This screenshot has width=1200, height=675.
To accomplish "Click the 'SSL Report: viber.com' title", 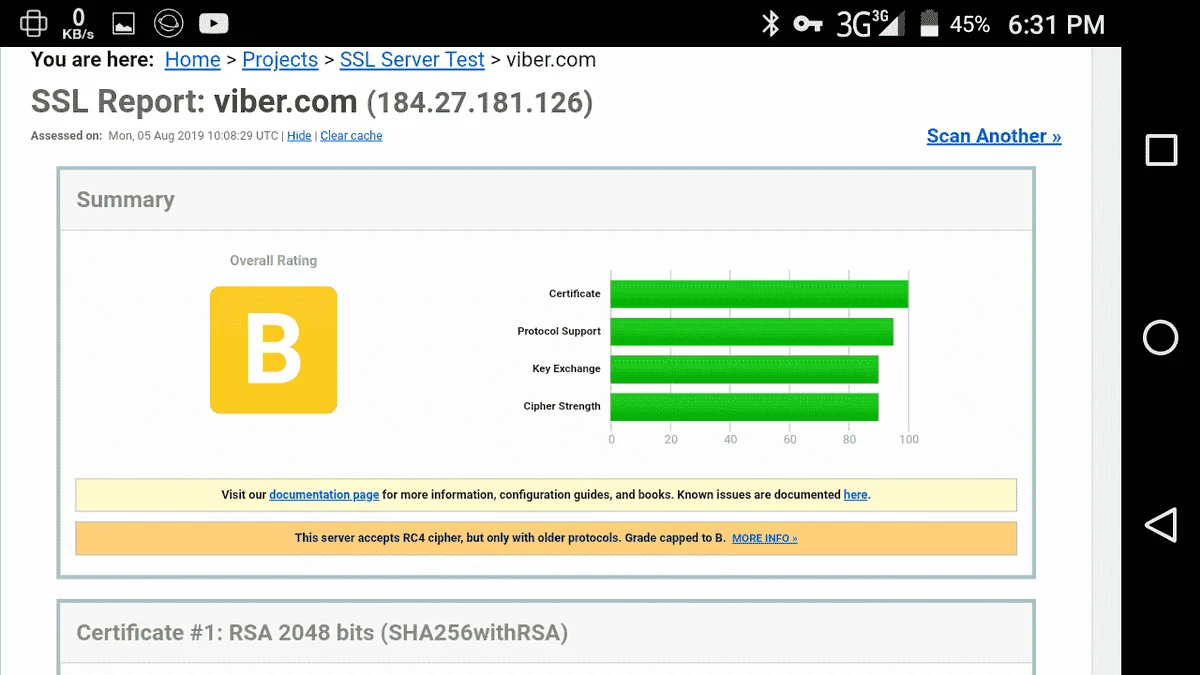I will click(194, 102).
